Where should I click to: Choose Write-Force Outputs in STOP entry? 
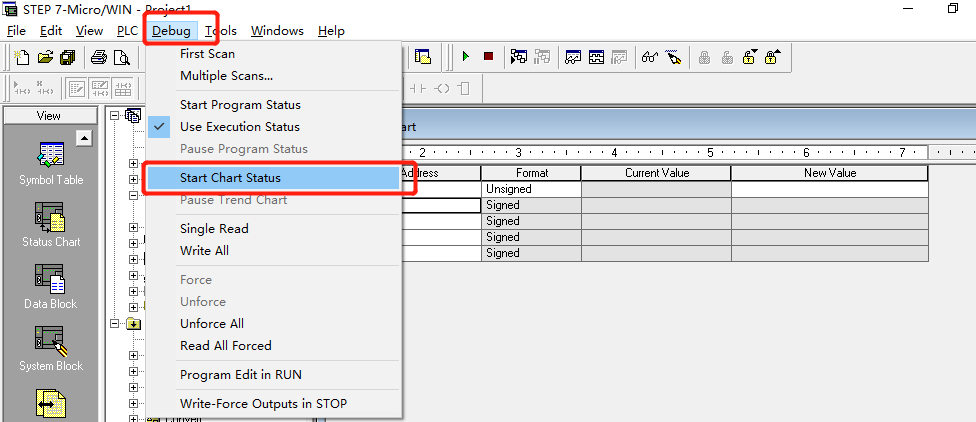(263, 404)
